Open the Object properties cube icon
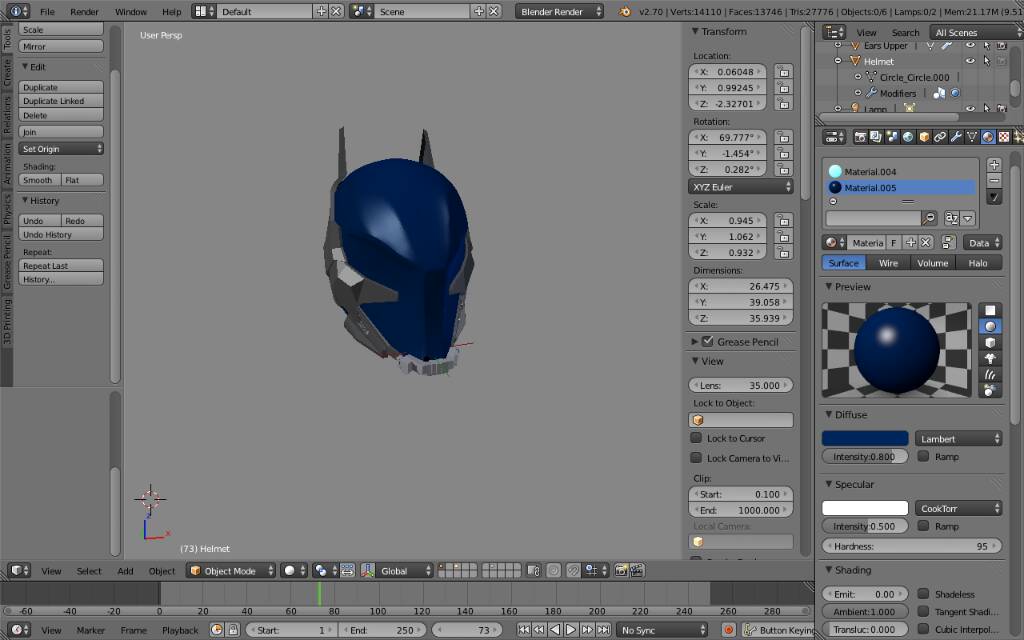 click(x=924, y=137)
